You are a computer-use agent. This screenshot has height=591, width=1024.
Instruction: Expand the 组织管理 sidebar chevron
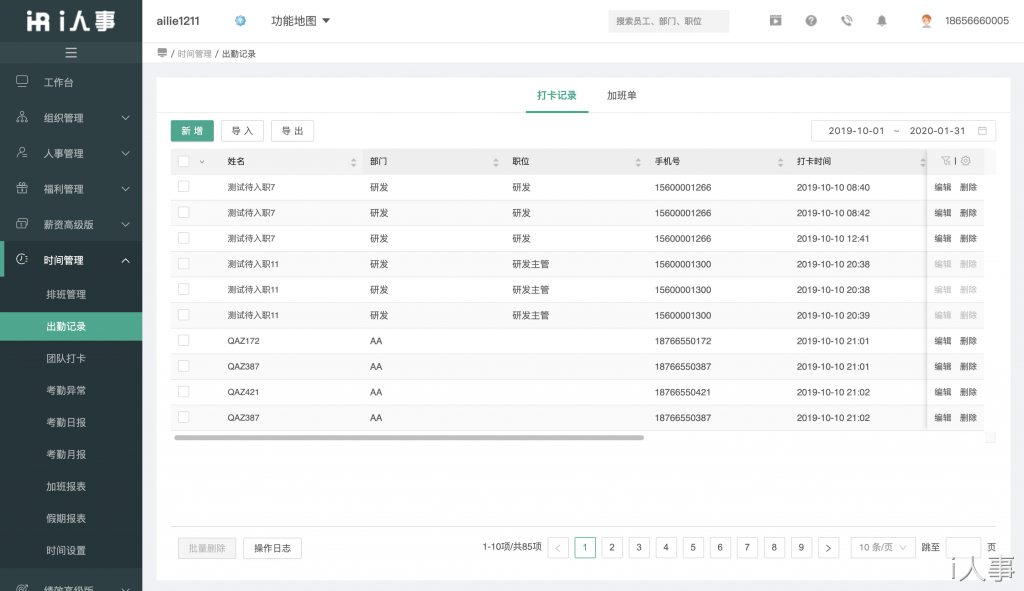(x=125, y=118)
